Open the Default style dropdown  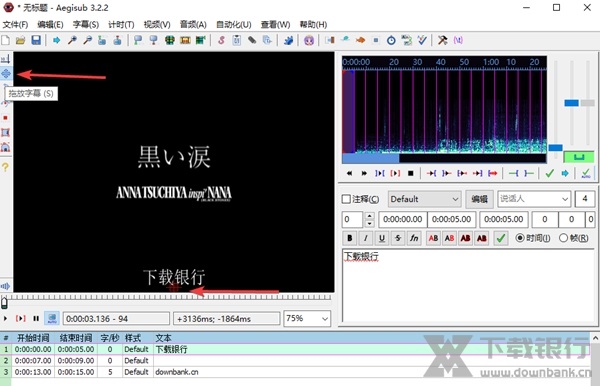pyautogui.click(x=424, y=199)
